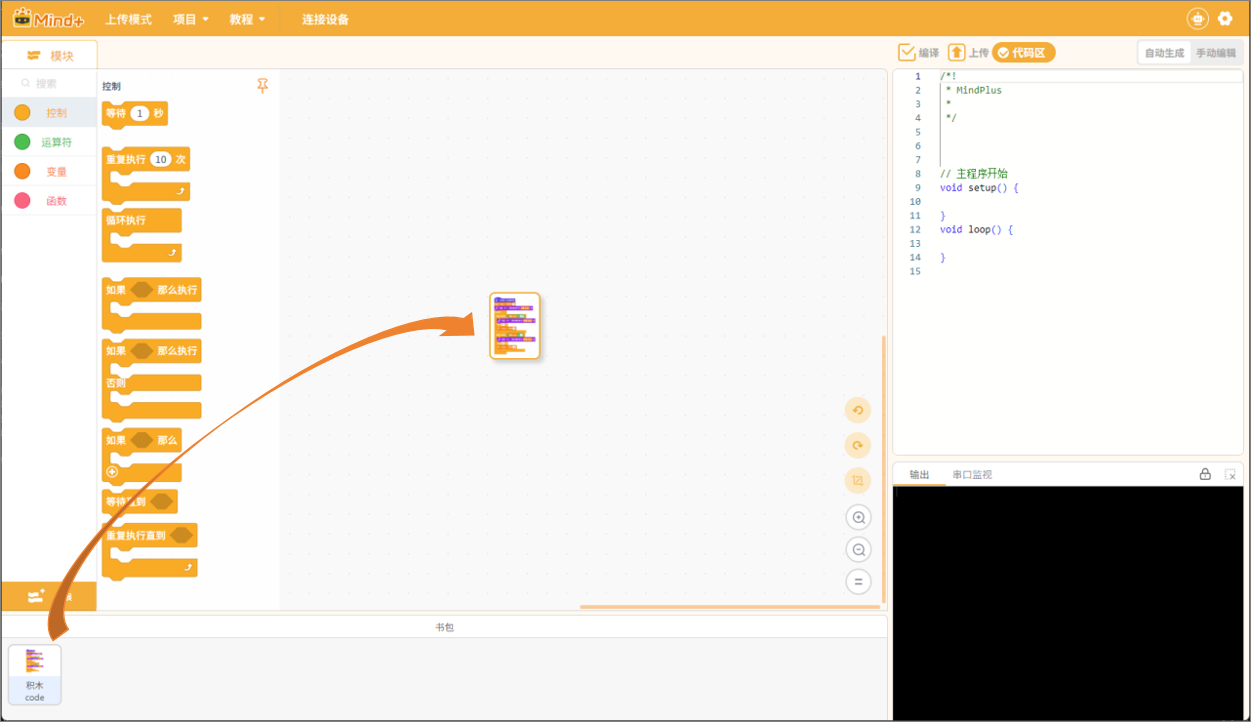Toggle the 代码区 code area
Screen dimensions: 1252x723
pos(1024,53)
